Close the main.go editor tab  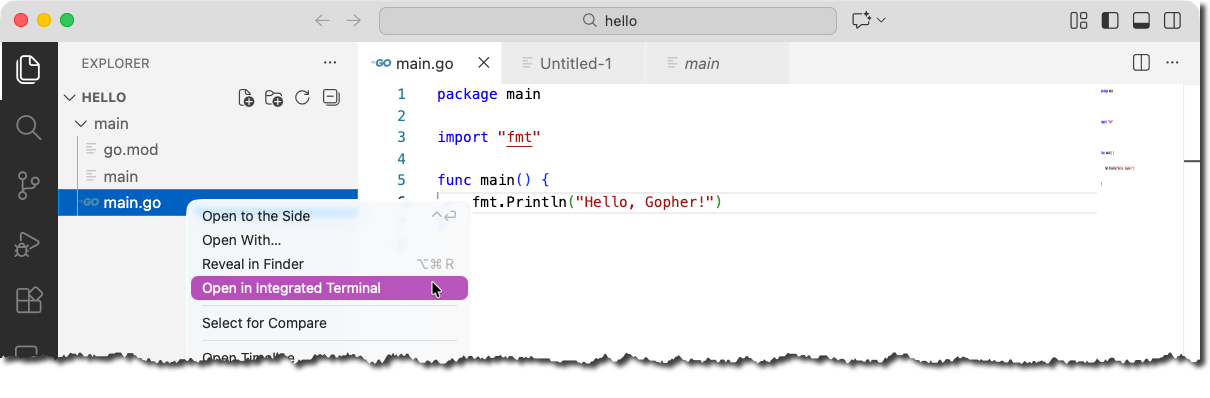pyautogui.click(x=484, y=63)
